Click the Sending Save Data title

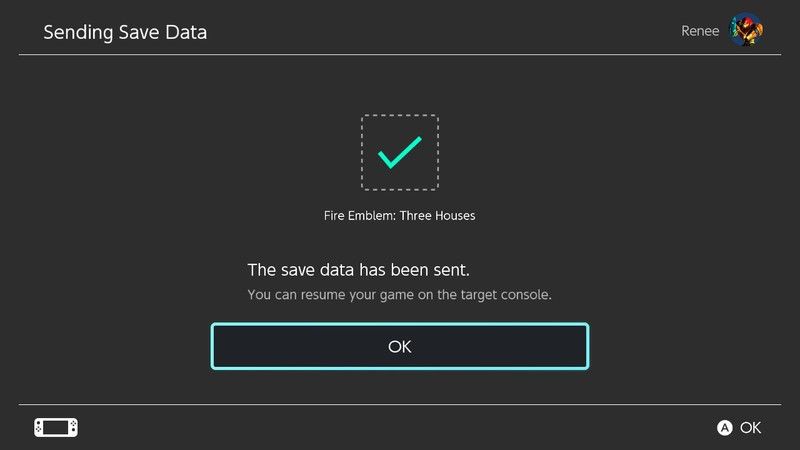125,32
